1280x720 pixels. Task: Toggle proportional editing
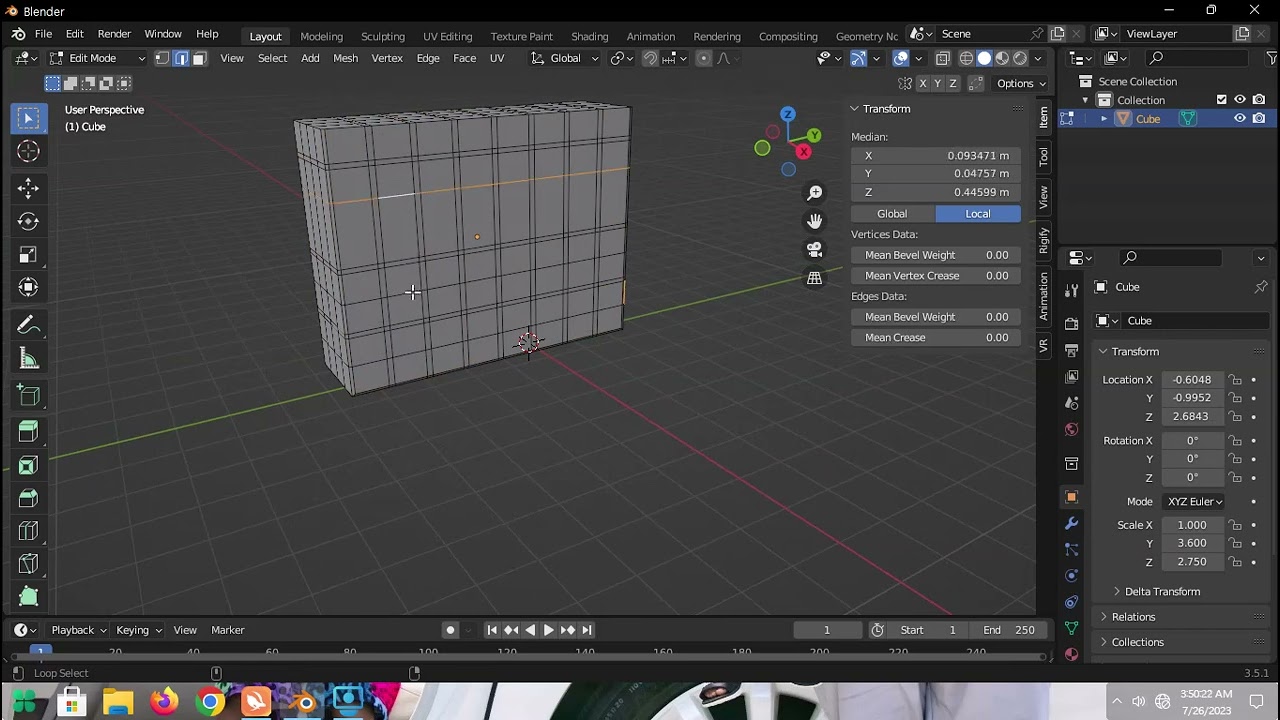(x=703, y=58)
